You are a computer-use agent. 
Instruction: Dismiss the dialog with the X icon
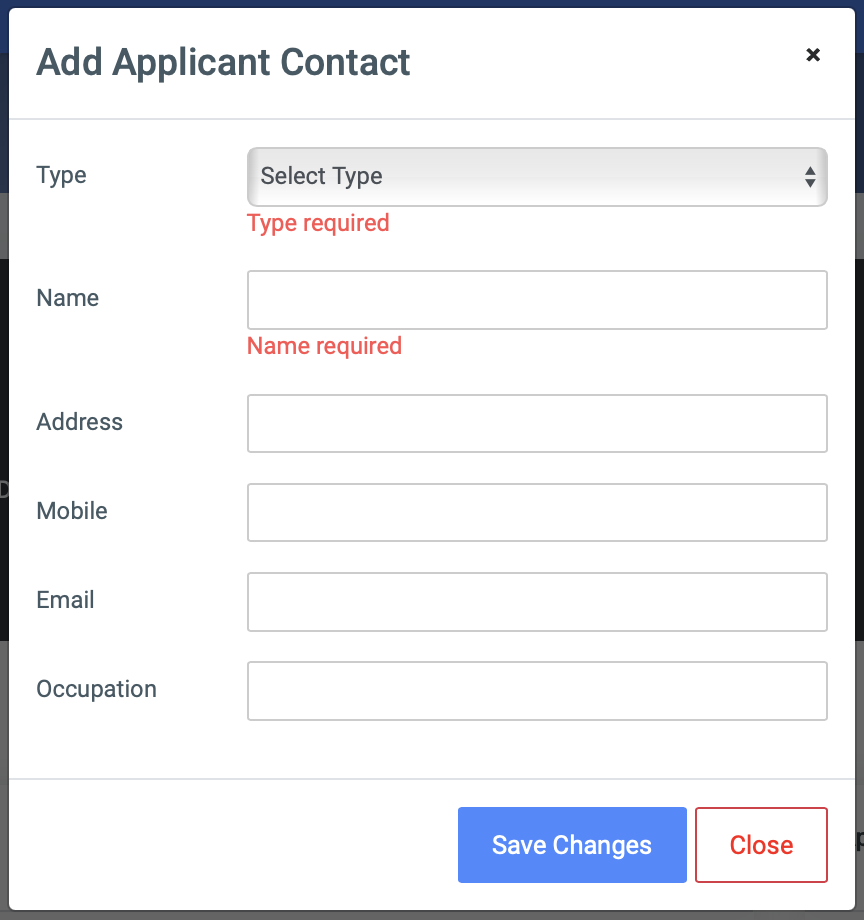click(813, 55)
